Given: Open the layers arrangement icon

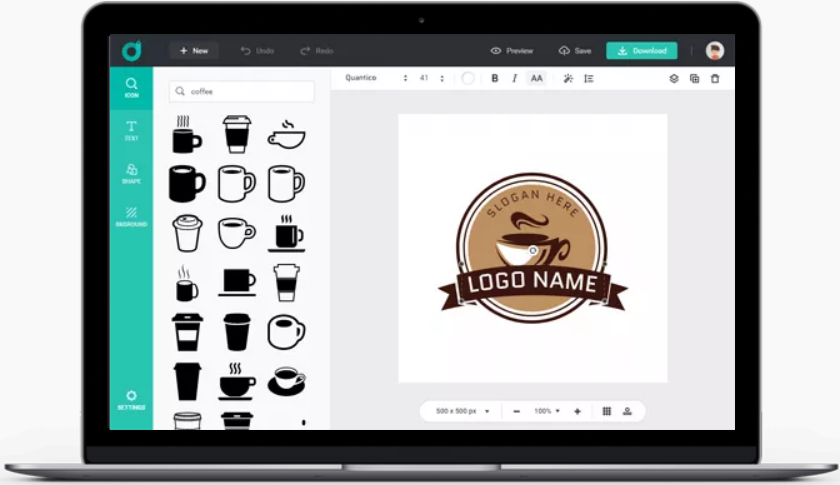Looking at the screenshot, I should coord(674,78).
